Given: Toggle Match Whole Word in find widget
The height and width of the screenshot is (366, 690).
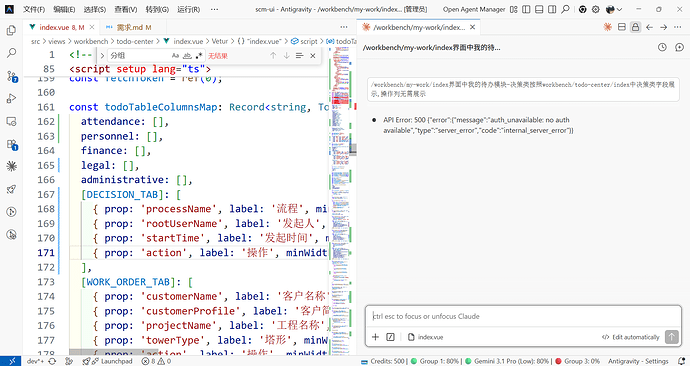Looking at the screenshot, I should 187,55.
